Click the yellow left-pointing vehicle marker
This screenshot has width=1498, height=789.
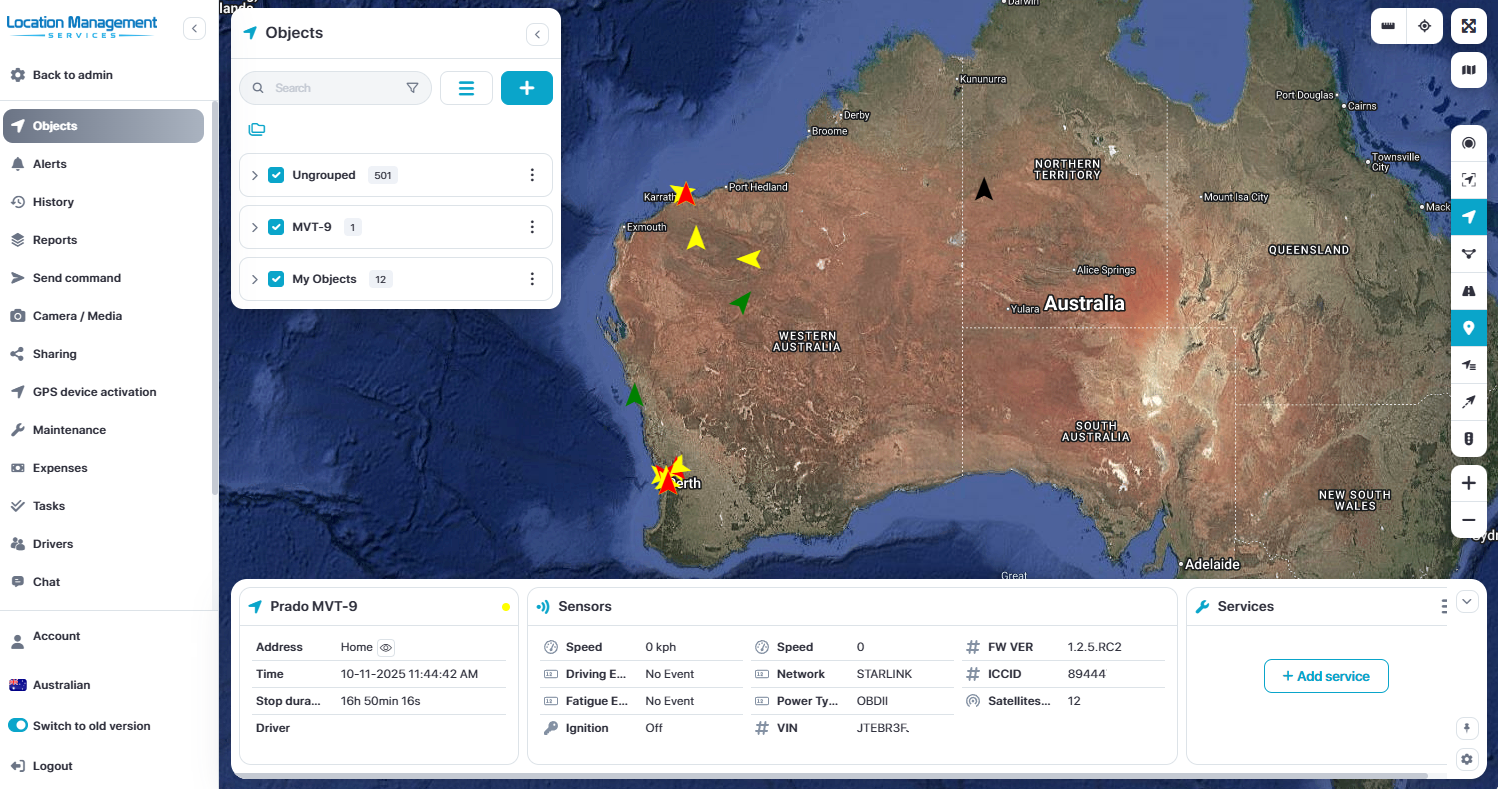pos(749,259)
